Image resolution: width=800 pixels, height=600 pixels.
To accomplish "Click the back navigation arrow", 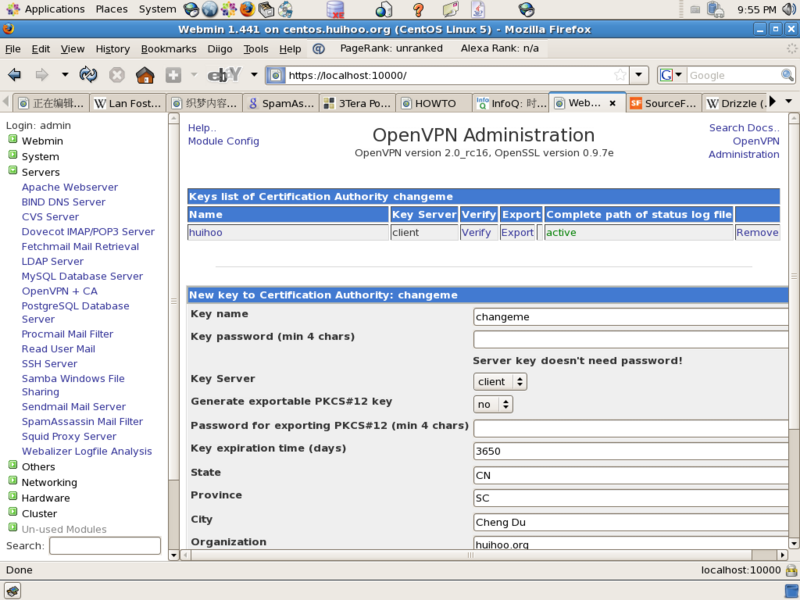I will pyautogui.click(x=14, y=74).
